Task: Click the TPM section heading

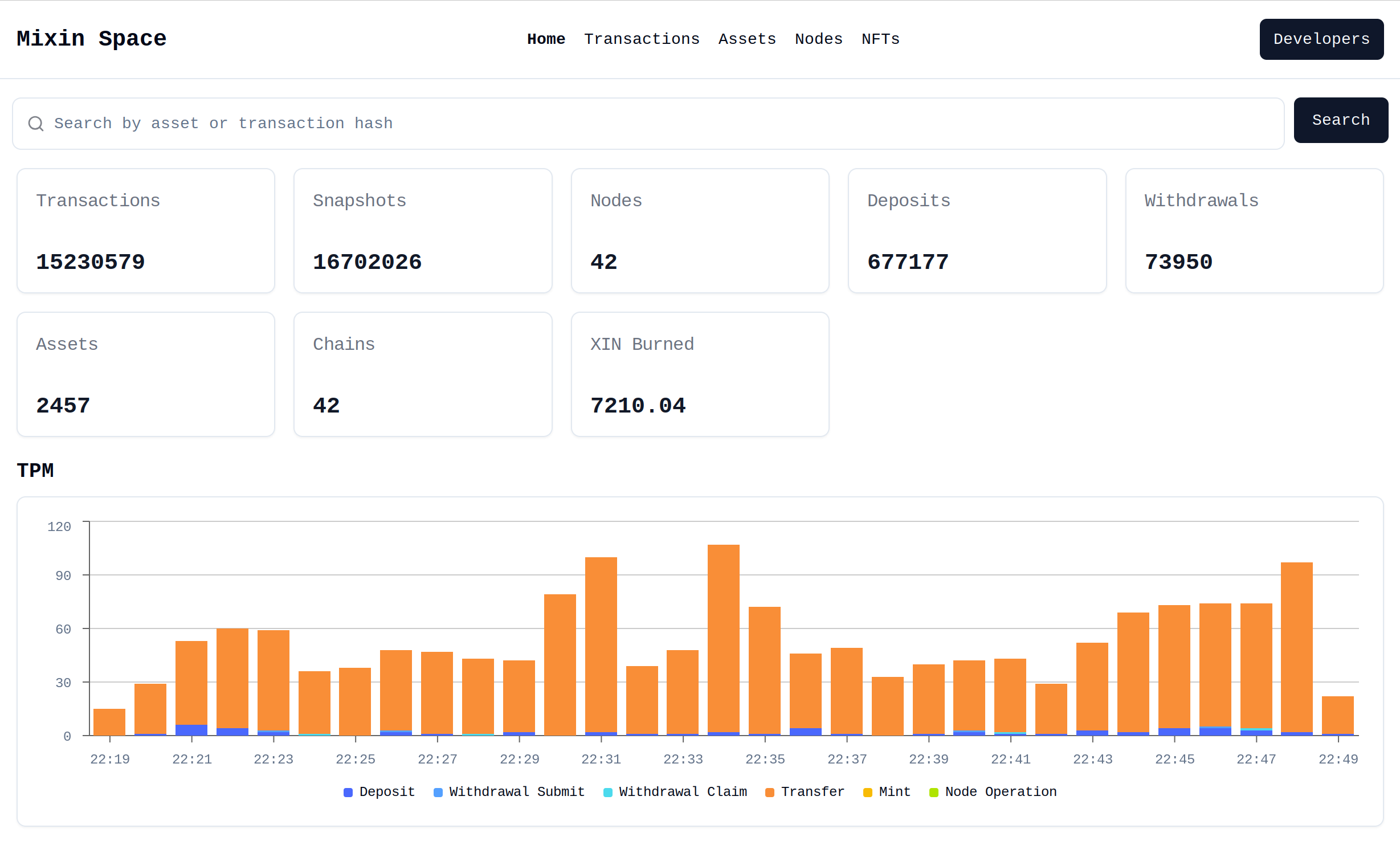Action: pos(35,471)
